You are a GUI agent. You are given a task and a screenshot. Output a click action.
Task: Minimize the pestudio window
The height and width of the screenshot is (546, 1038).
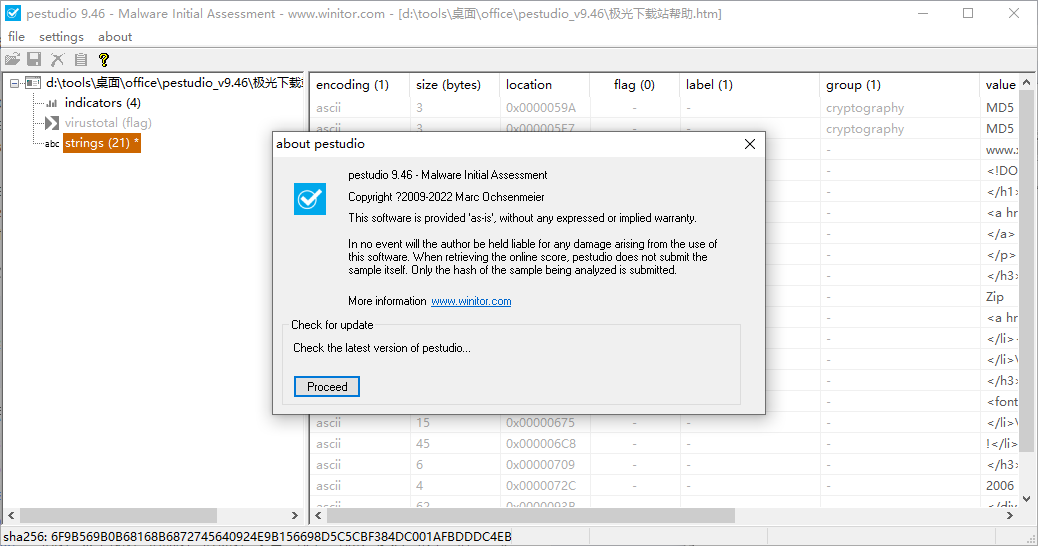coord(923,13)
